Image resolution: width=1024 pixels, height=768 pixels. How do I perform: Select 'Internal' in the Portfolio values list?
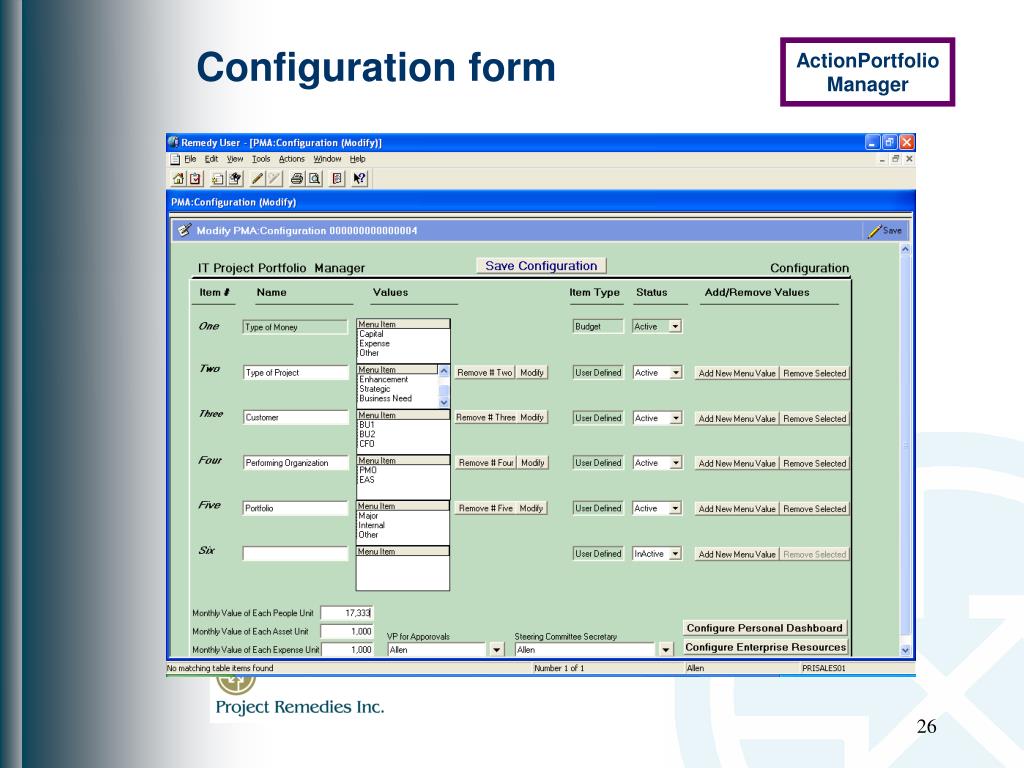[x=372, y=525]
